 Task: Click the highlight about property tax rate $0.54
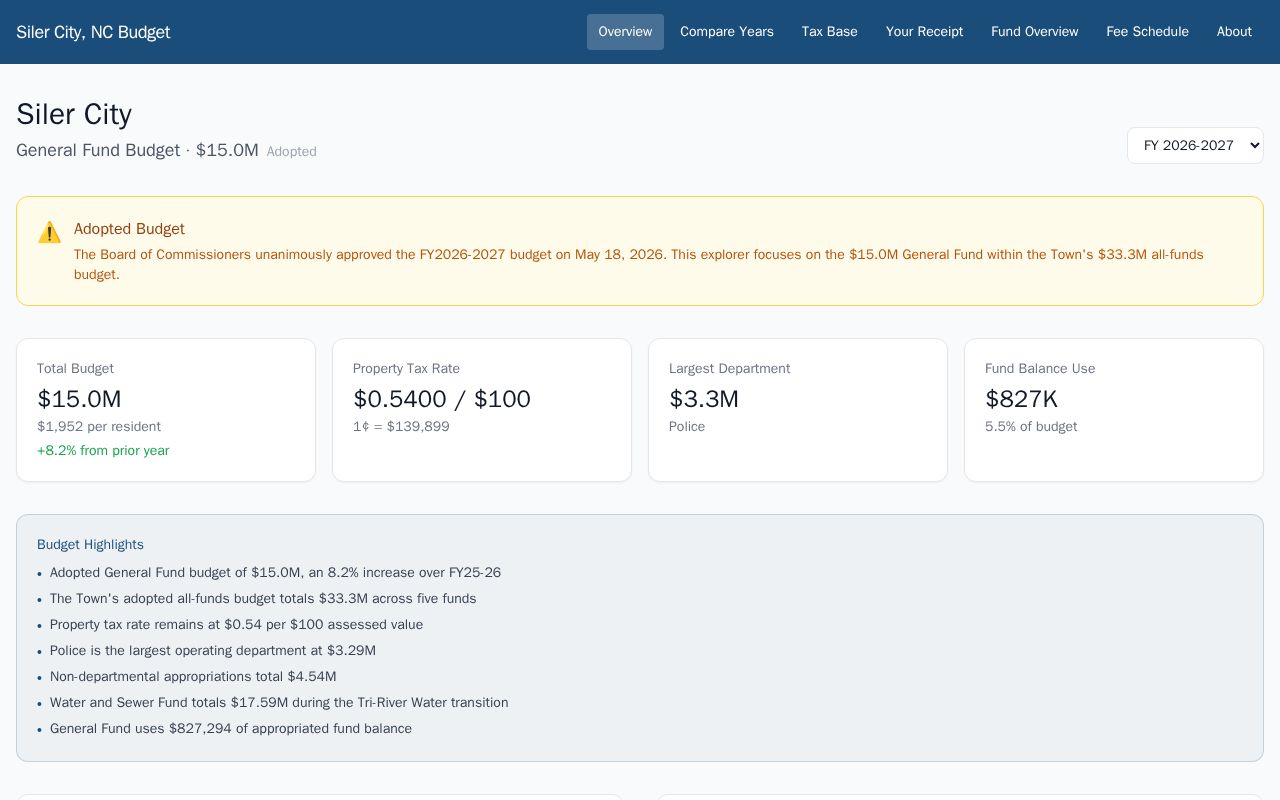click(236, 625)
